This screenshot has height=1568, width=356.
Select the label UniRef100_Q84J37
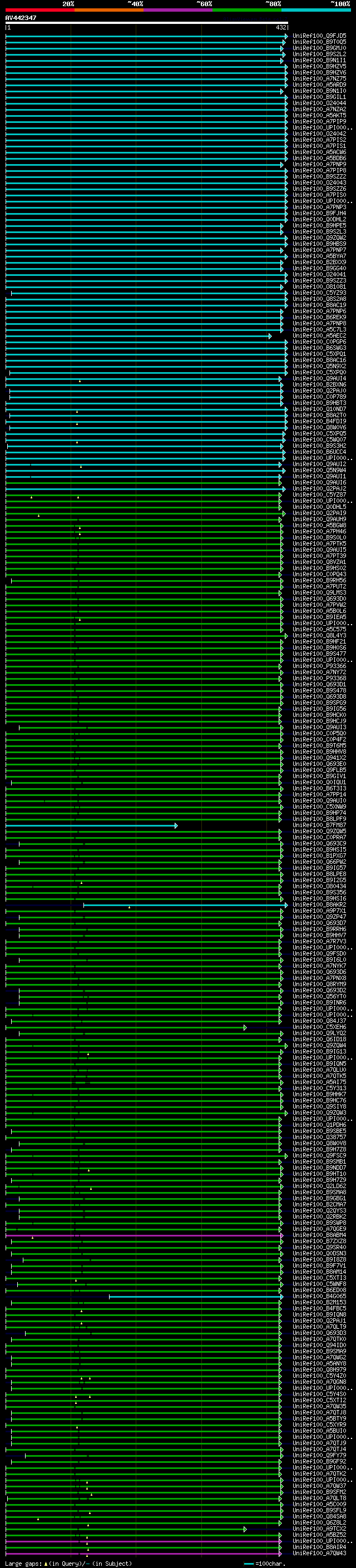(319, 1021)
